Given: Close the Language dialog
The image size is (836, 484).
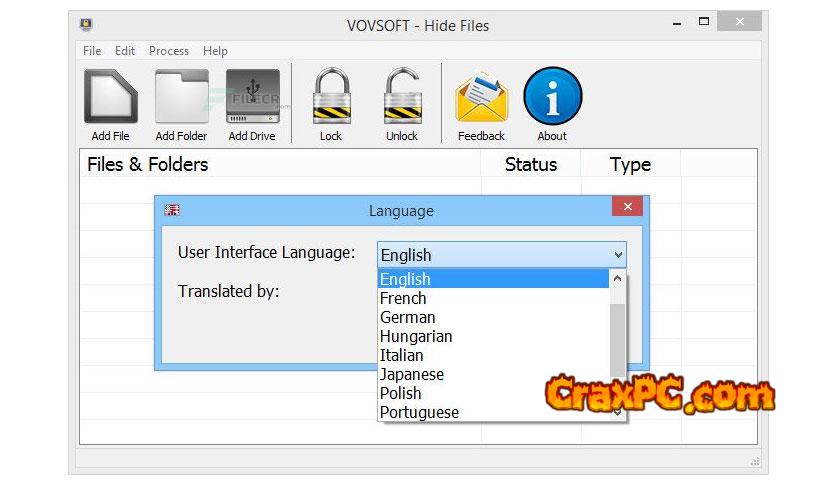Looking at the screenshot, I should [x=627, y=206].
